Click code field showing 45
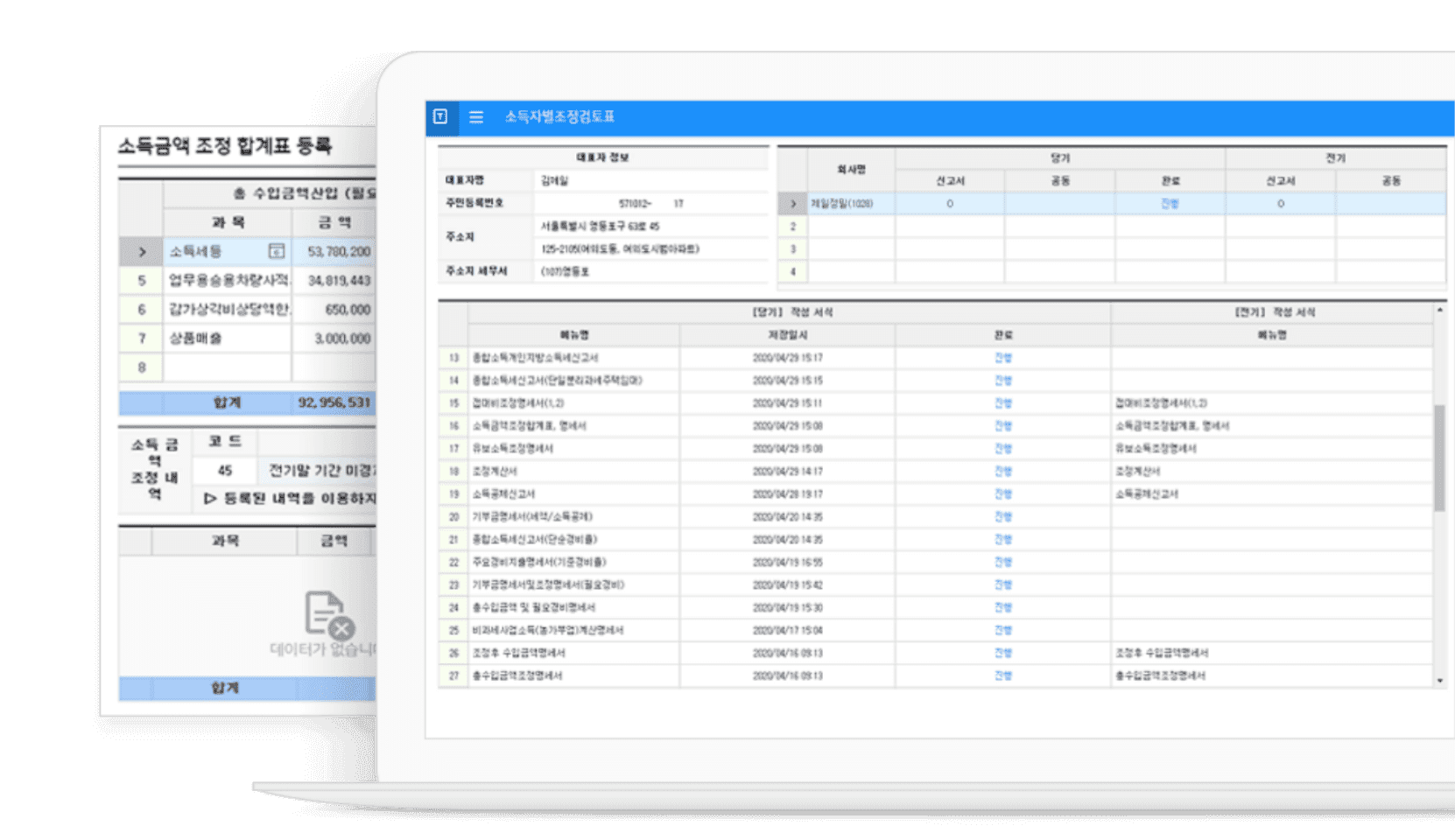1455x840 pixels. point(225,471)
